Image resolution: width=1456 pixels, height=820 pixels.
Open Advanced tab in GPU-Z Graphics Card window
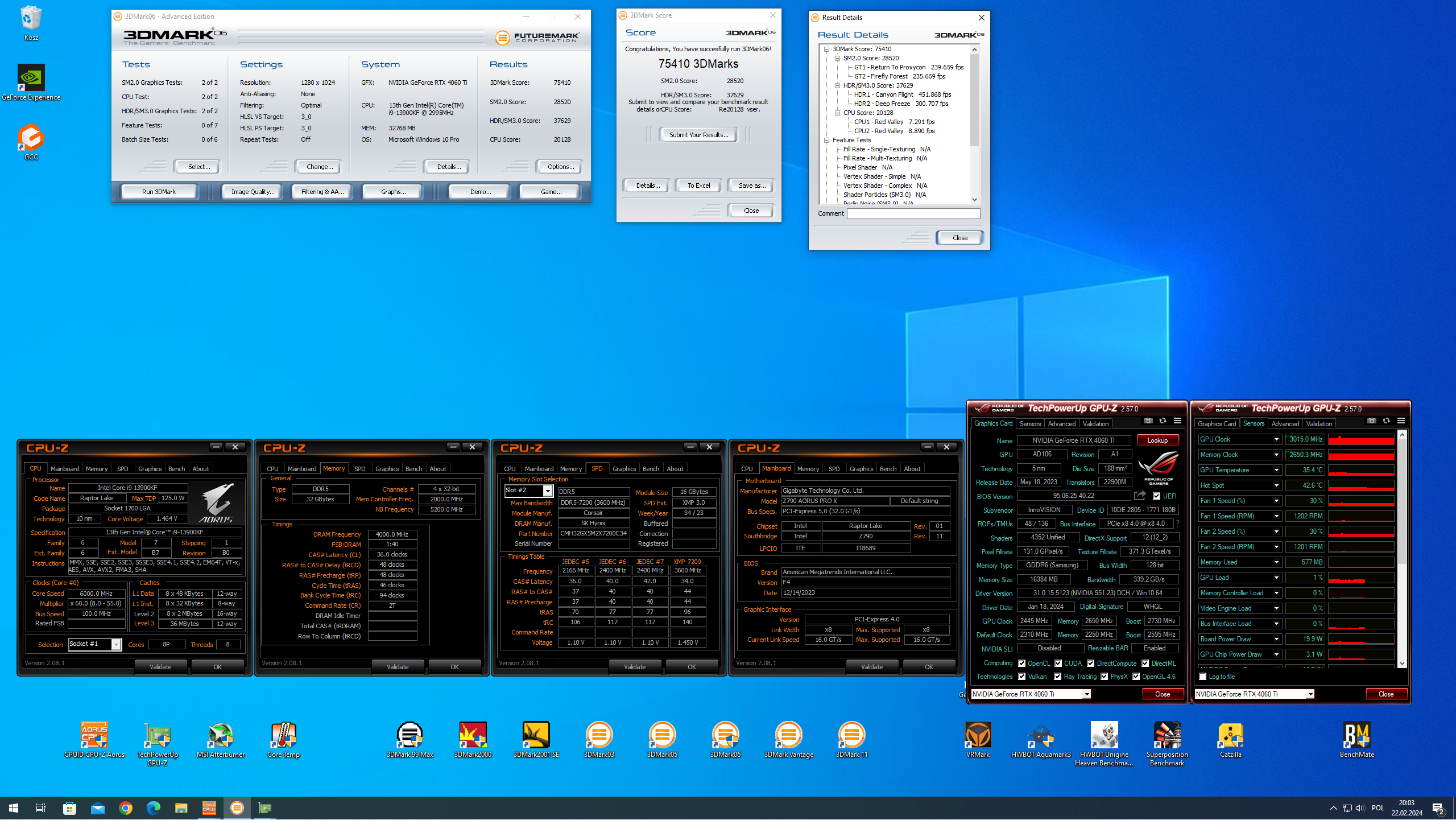[x=1061, y=424]
